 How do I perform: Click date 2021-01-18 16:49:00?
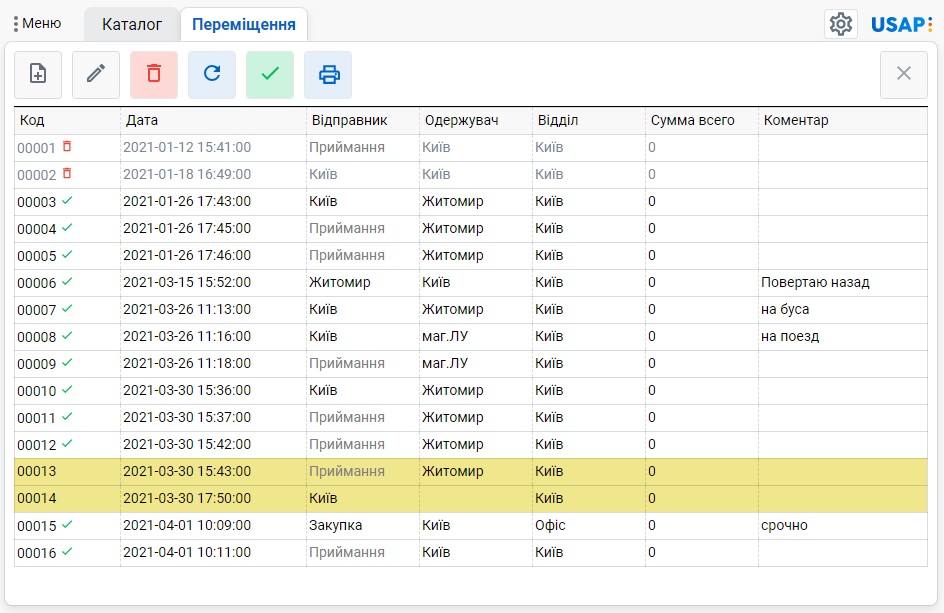[187, 175]
